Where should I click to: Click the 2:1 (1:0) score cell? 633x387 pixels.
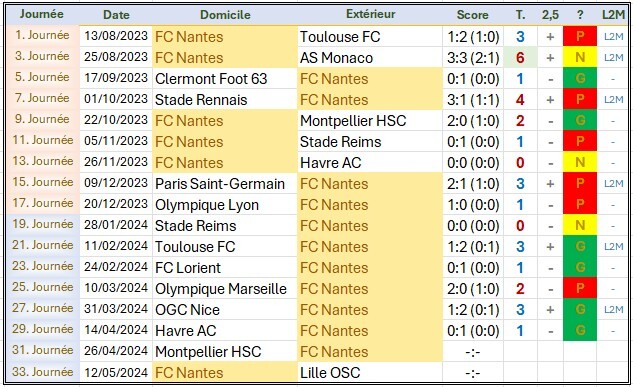pos(473,184)
